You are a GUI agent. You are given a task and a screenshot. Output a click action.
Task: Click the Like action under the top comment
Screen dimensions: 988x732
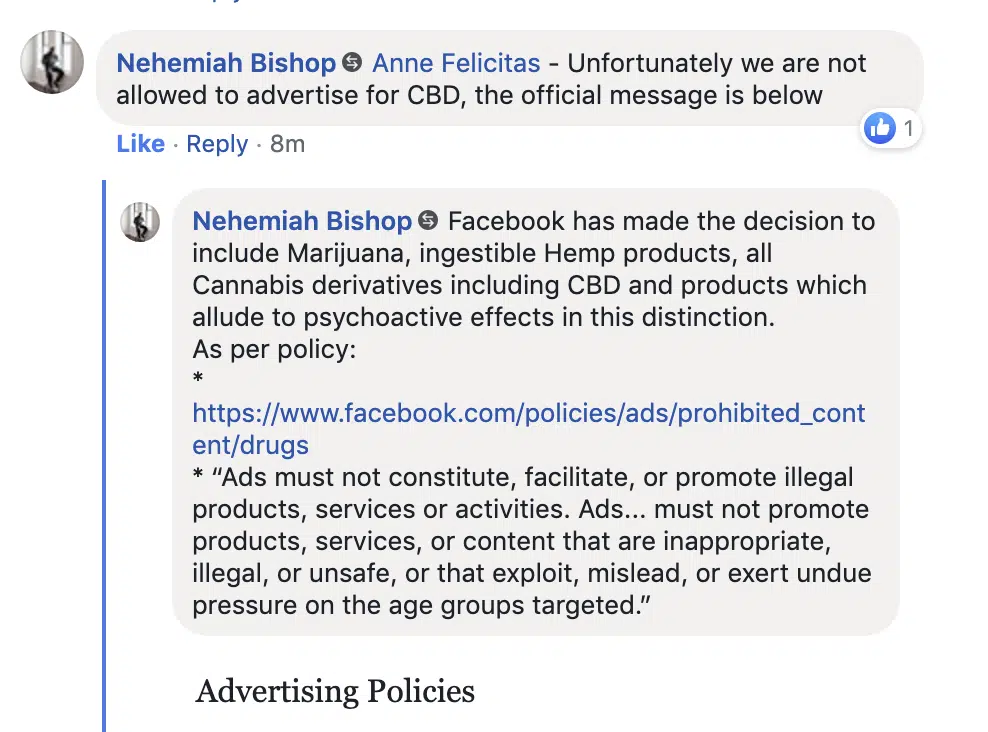pyautogui.click(x=140, y=144)
